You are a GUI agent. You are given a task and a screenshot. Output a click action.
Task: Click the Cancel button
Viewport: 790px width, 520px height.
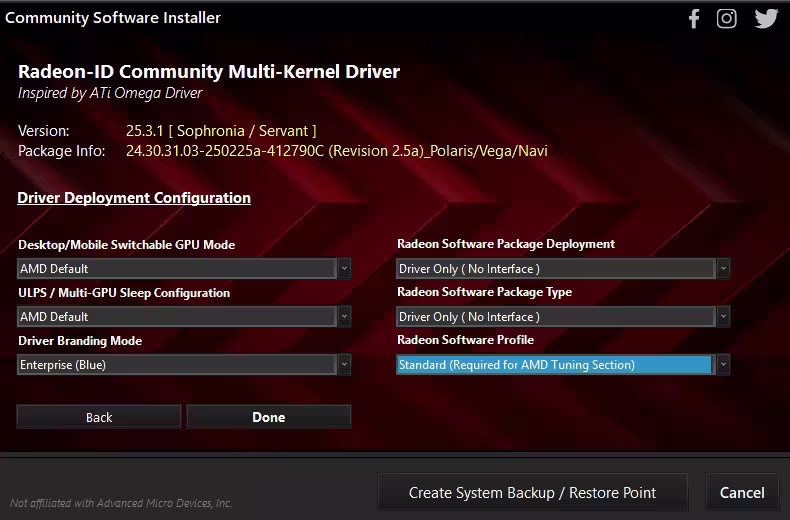coord(742,492)
